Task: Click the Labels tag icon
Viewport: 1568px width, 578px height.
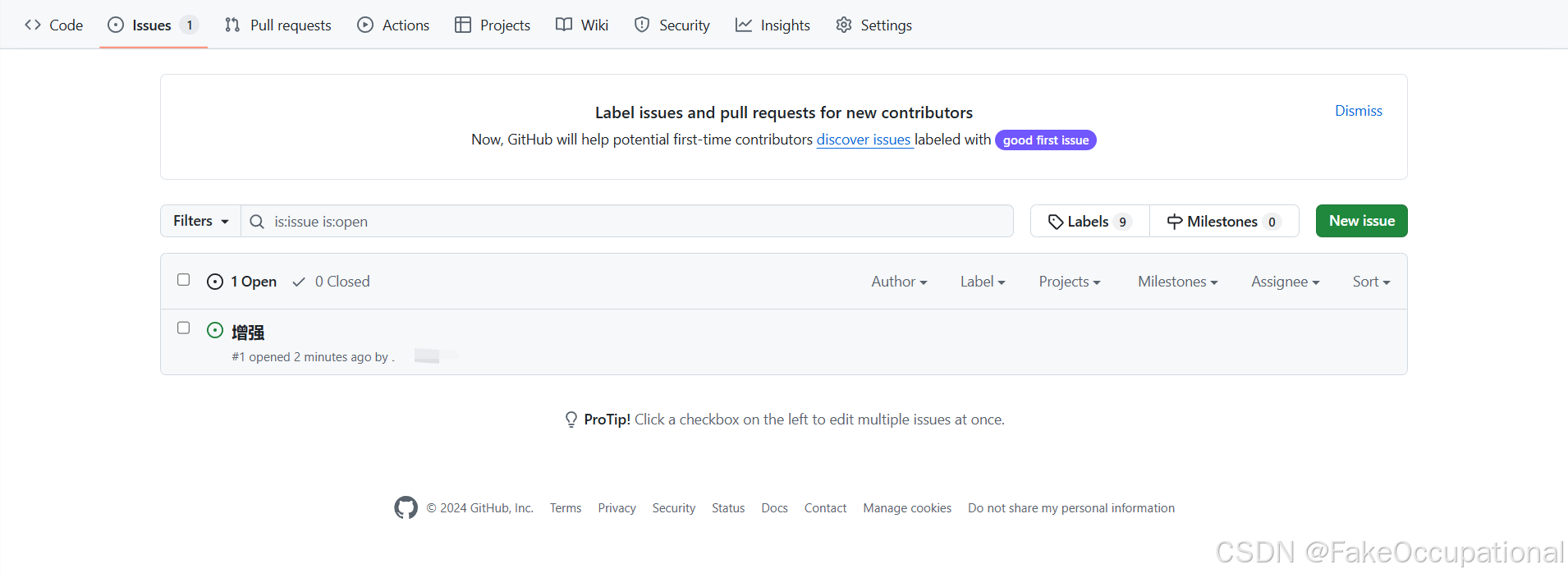Action: tap(1056, 222)
